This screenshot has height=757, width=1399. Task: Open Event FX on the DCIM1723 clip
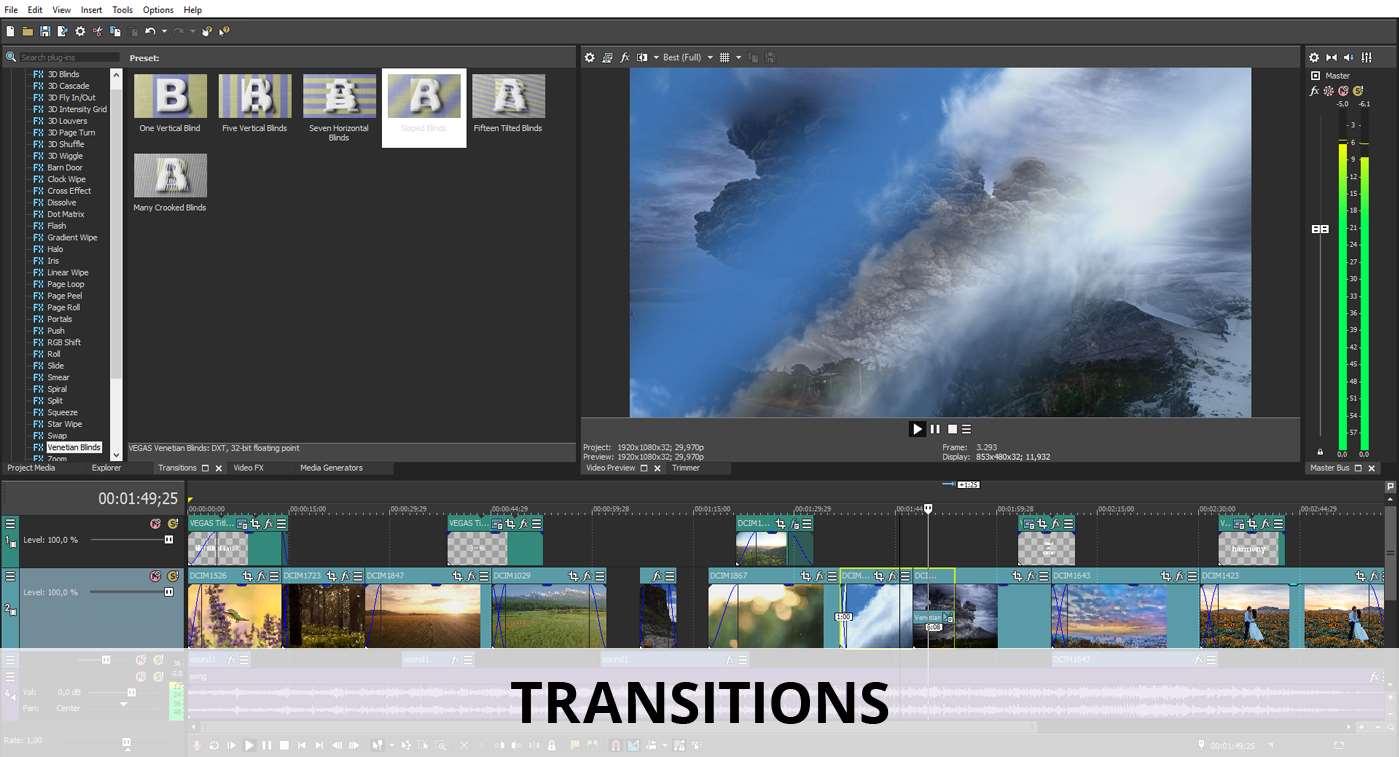point(345,576)
